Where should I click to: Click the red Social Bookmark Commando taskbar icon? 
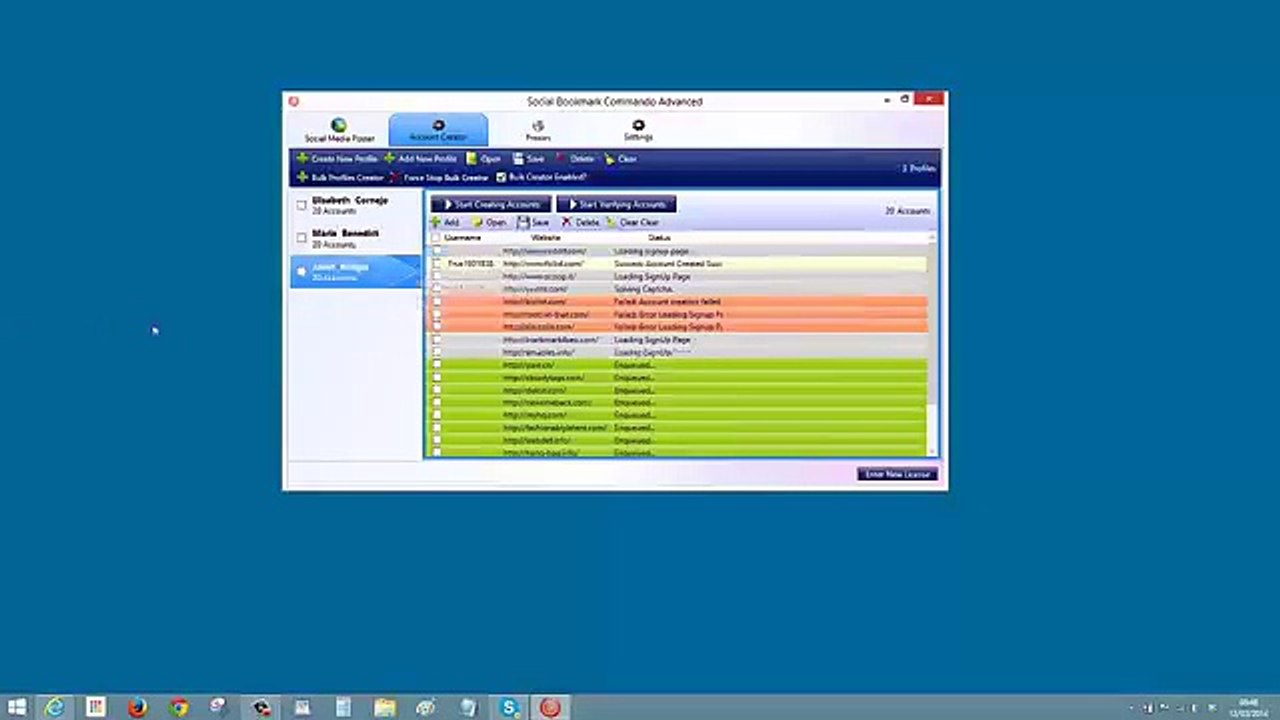tap(550, 707)
